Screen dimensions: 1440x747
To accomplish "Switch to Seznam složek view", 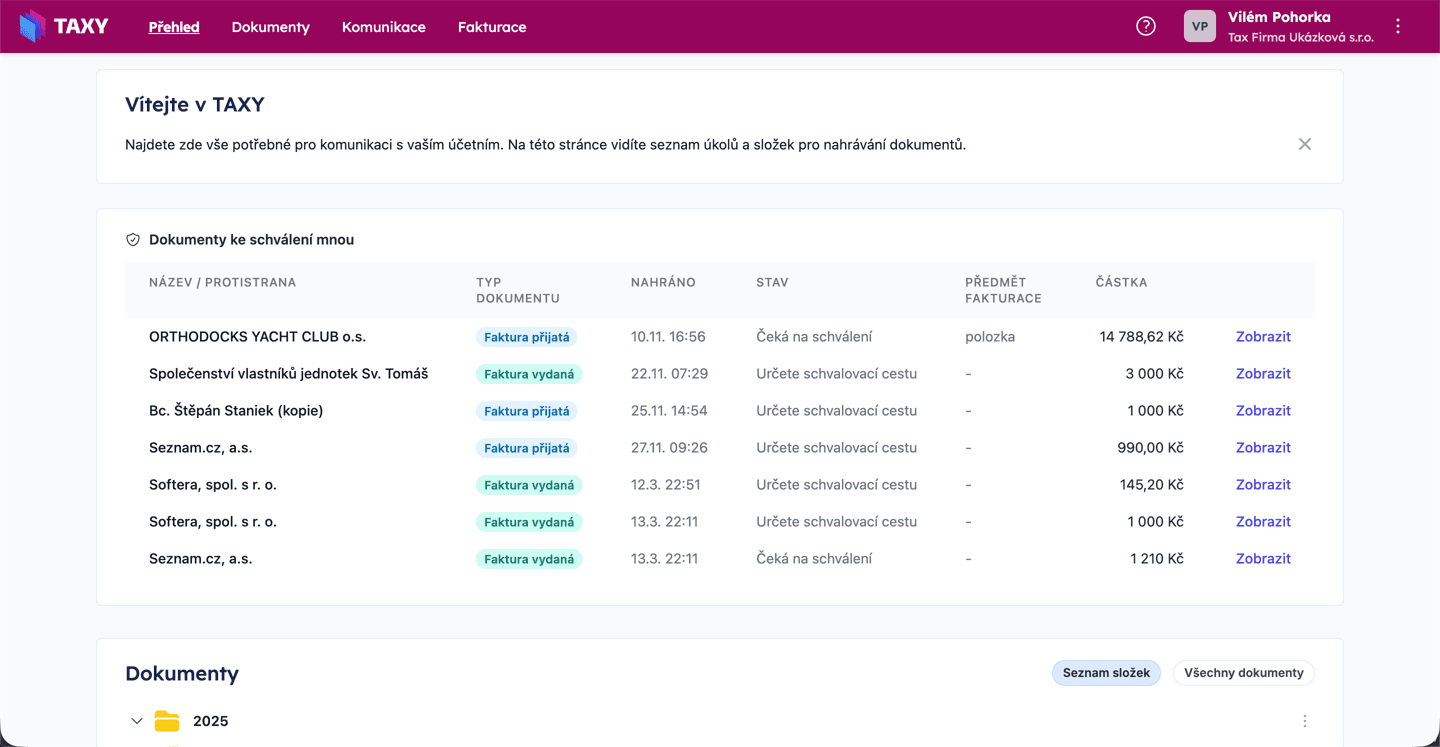I will coord(1106,673).
